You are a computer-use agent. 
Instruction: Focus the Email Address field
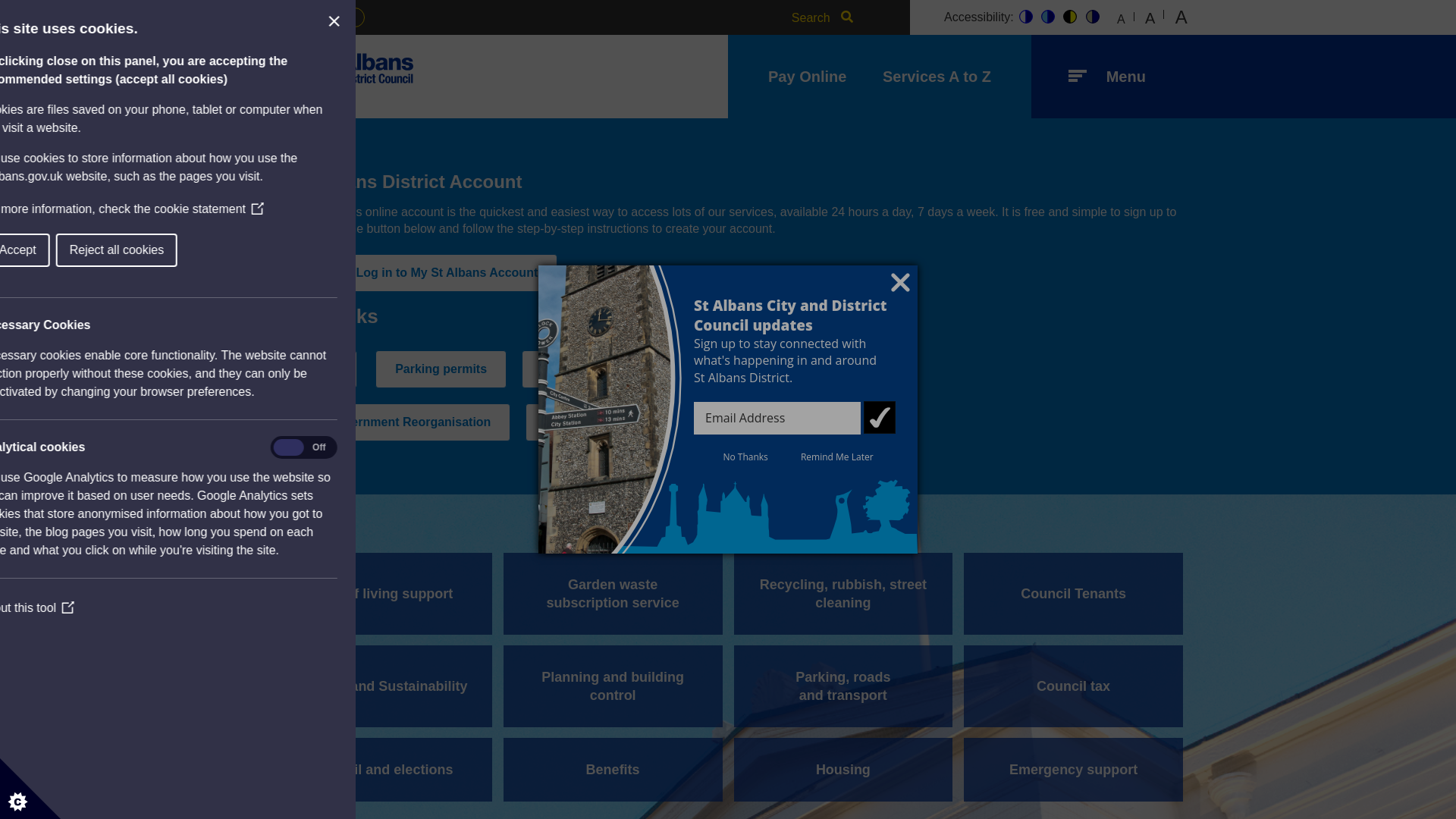(x=777, y=418)
